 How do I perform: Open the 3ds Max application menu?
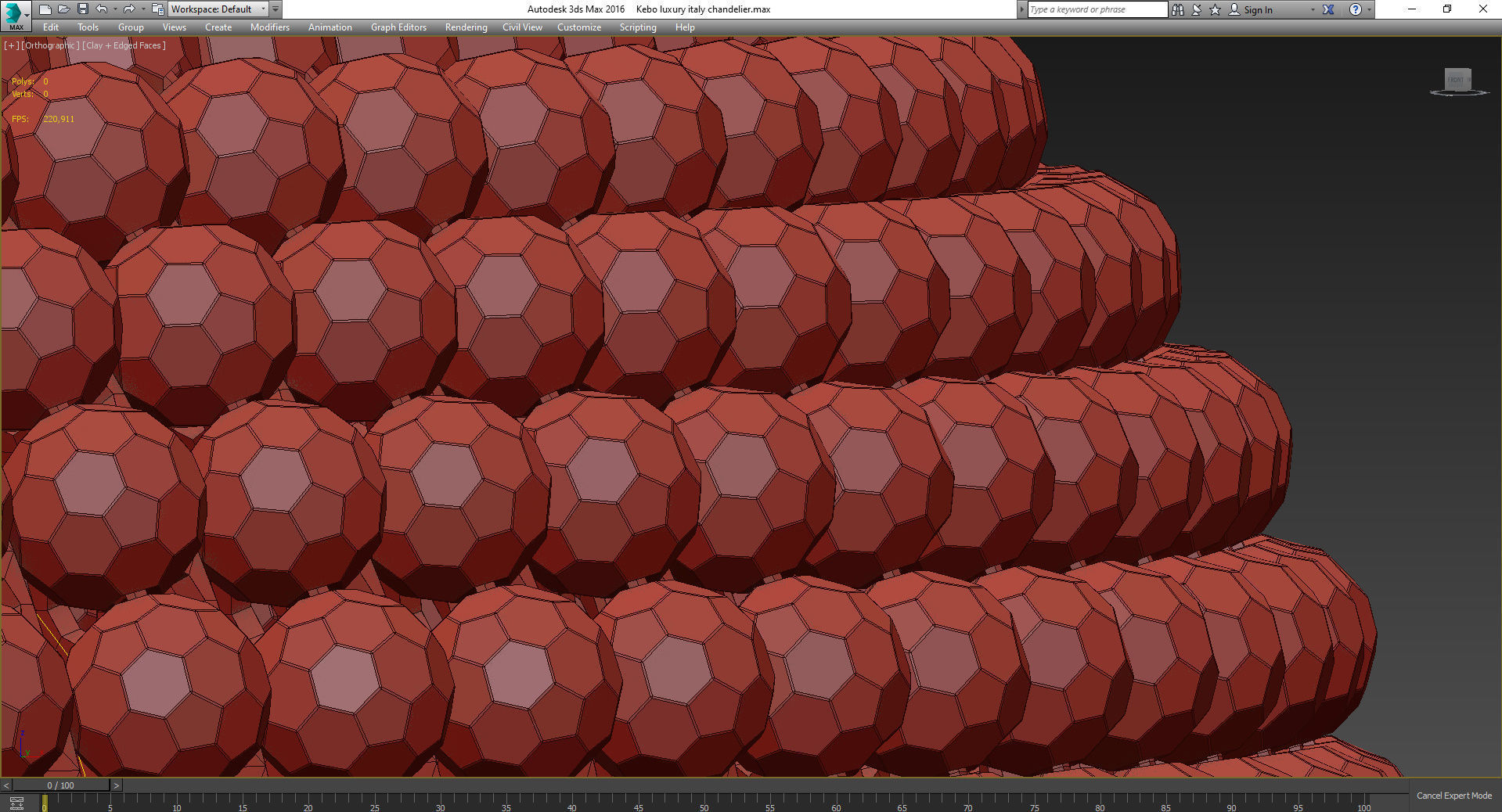coord(15,15)
